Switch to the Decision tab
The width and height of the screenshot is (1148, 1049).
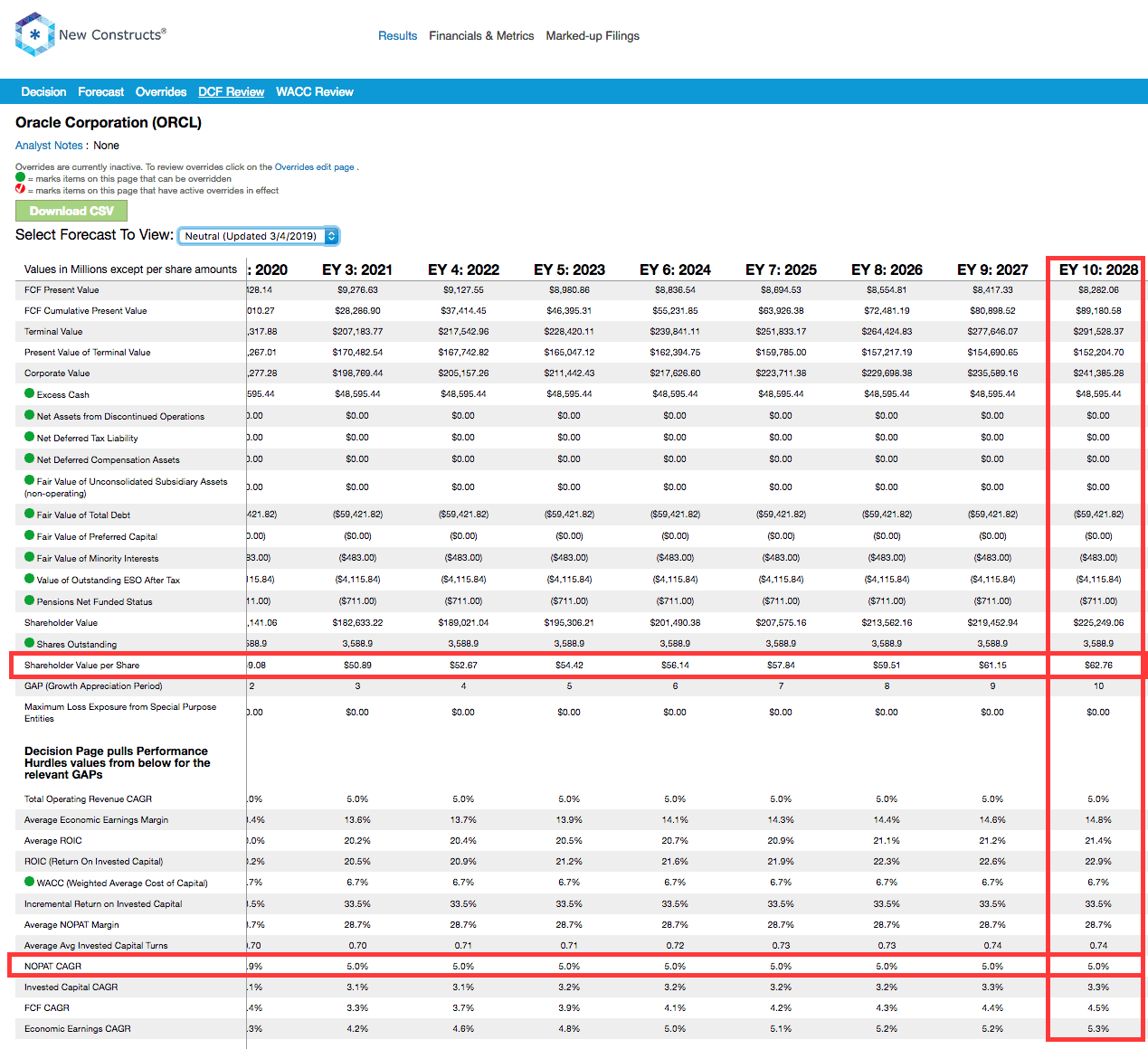(x=43, y=92)
